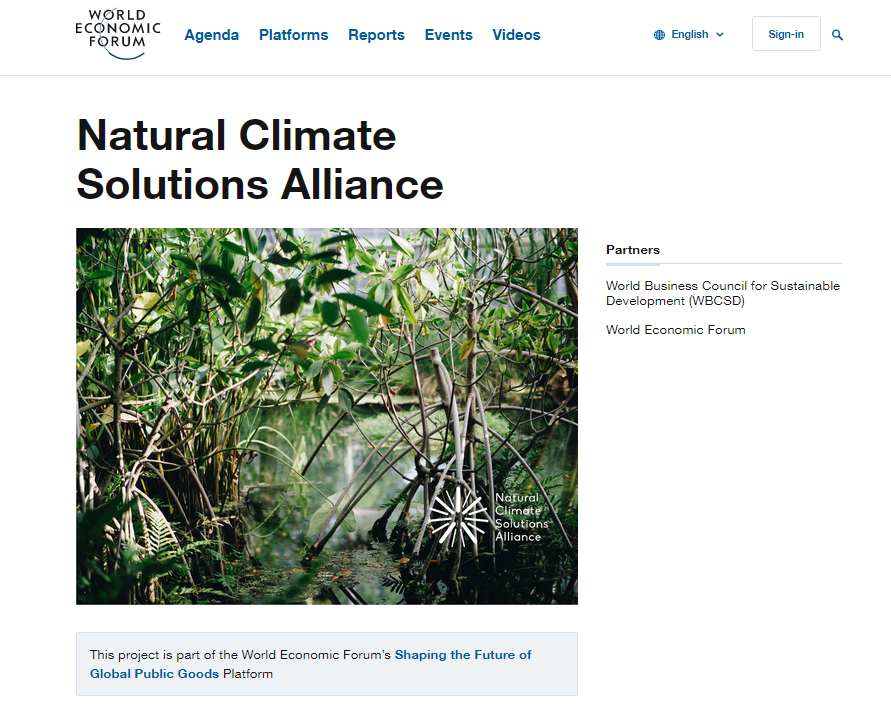
Task: Select World Economic Forum partner entry
Action: pos(676,330)
